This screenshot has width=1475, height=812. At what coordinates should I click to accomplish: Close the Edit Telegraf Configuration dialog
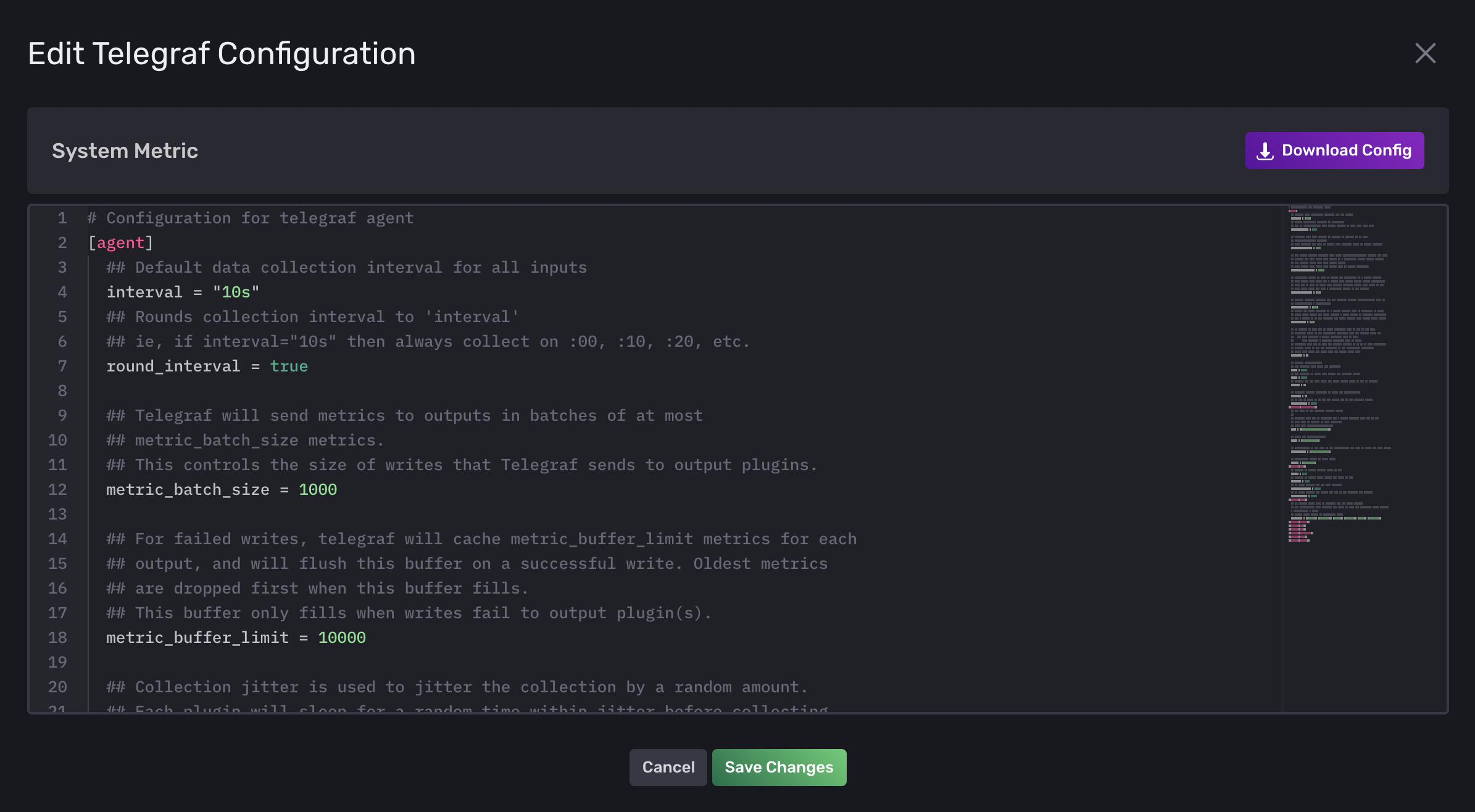tap(1425, 53)
